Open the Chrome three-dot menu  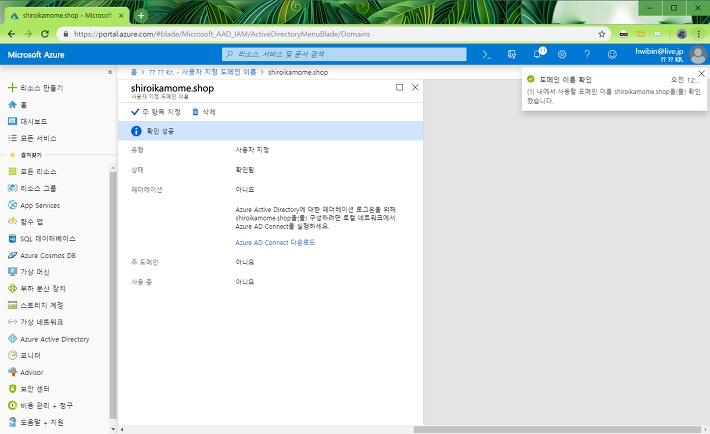point(699,34)
